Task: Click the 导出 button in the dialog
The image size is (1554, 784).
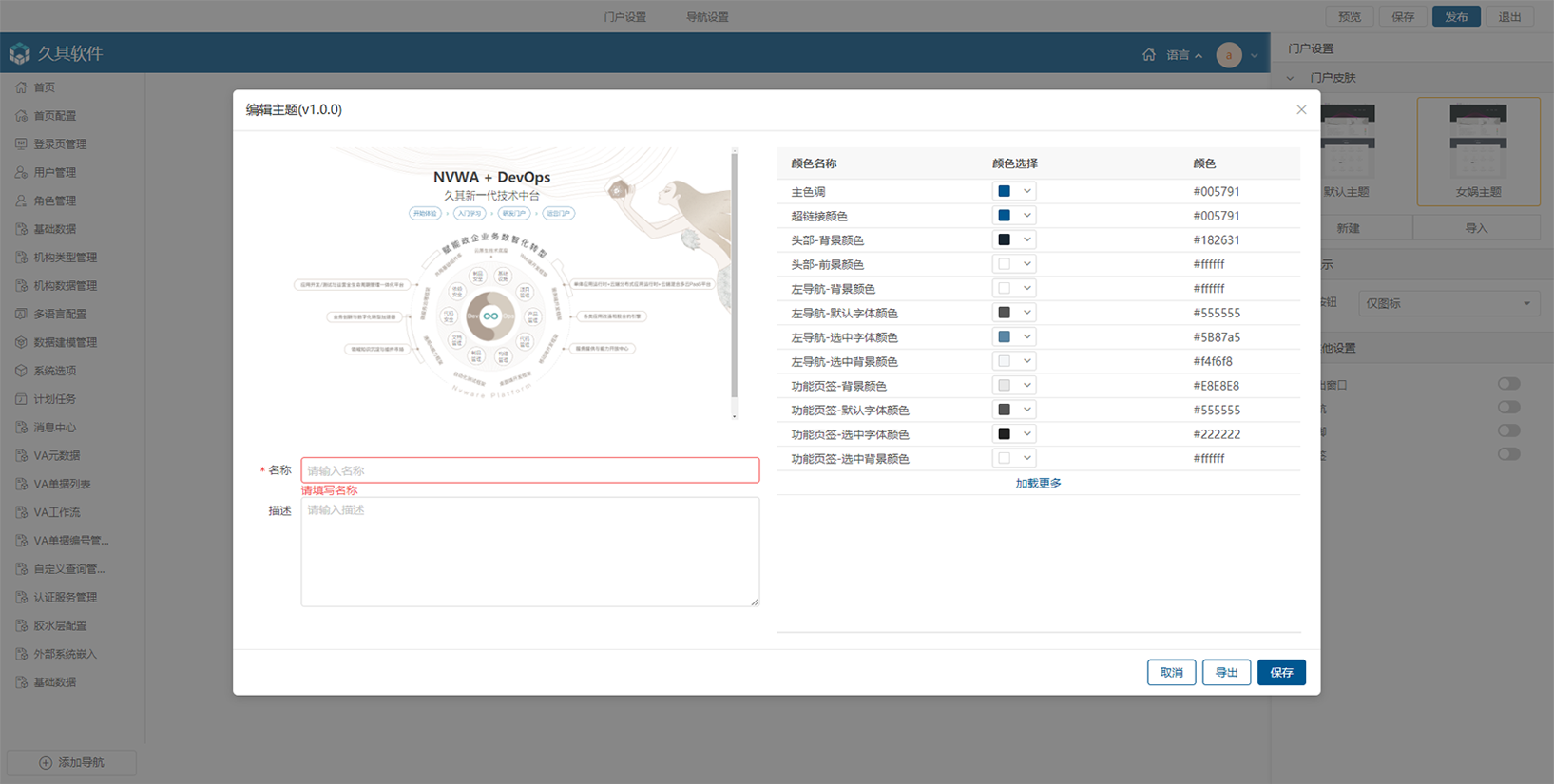Action: (1226, 673)
